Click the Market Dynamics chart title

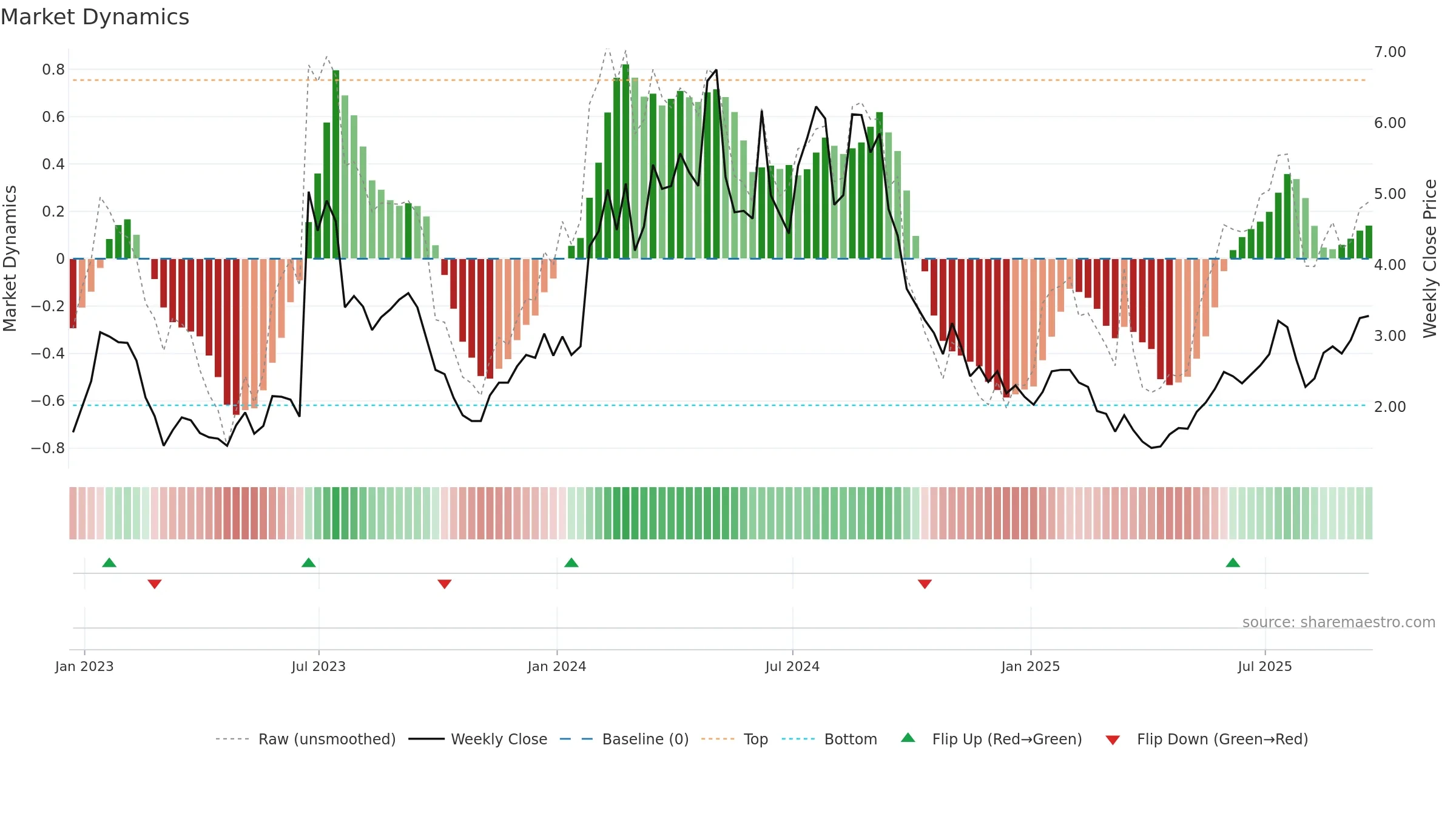click(95, 17)
